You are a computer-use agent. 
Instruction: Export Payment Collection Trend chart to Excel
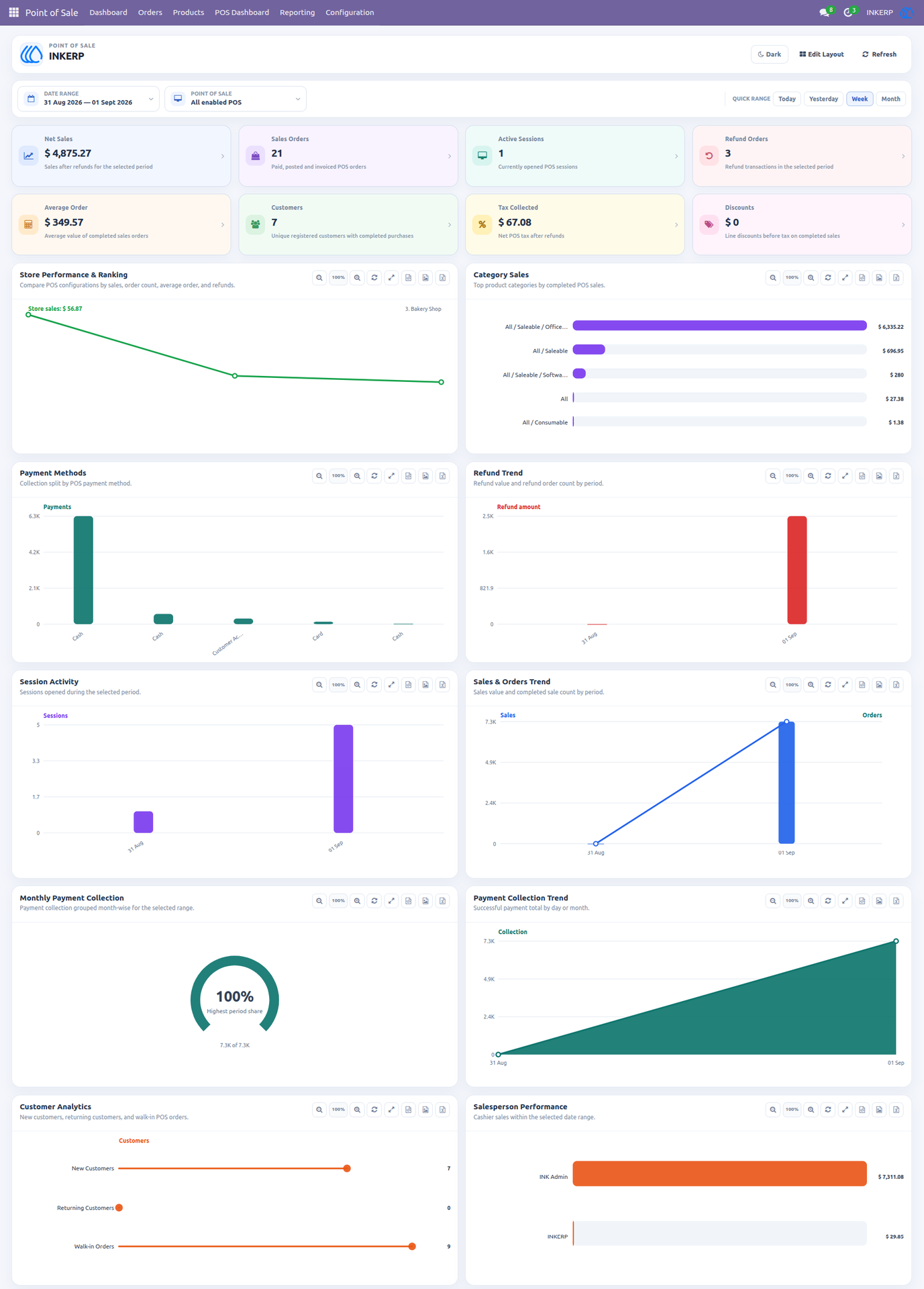(x=896, y=901)
